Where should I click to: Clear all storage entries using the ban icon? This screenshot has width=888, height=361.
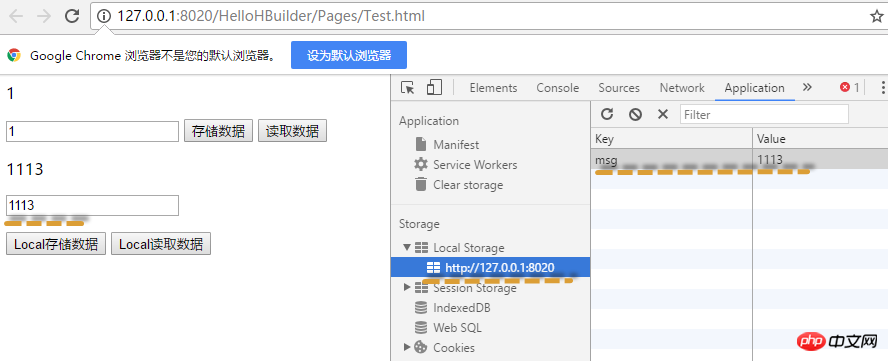point(635,114)
